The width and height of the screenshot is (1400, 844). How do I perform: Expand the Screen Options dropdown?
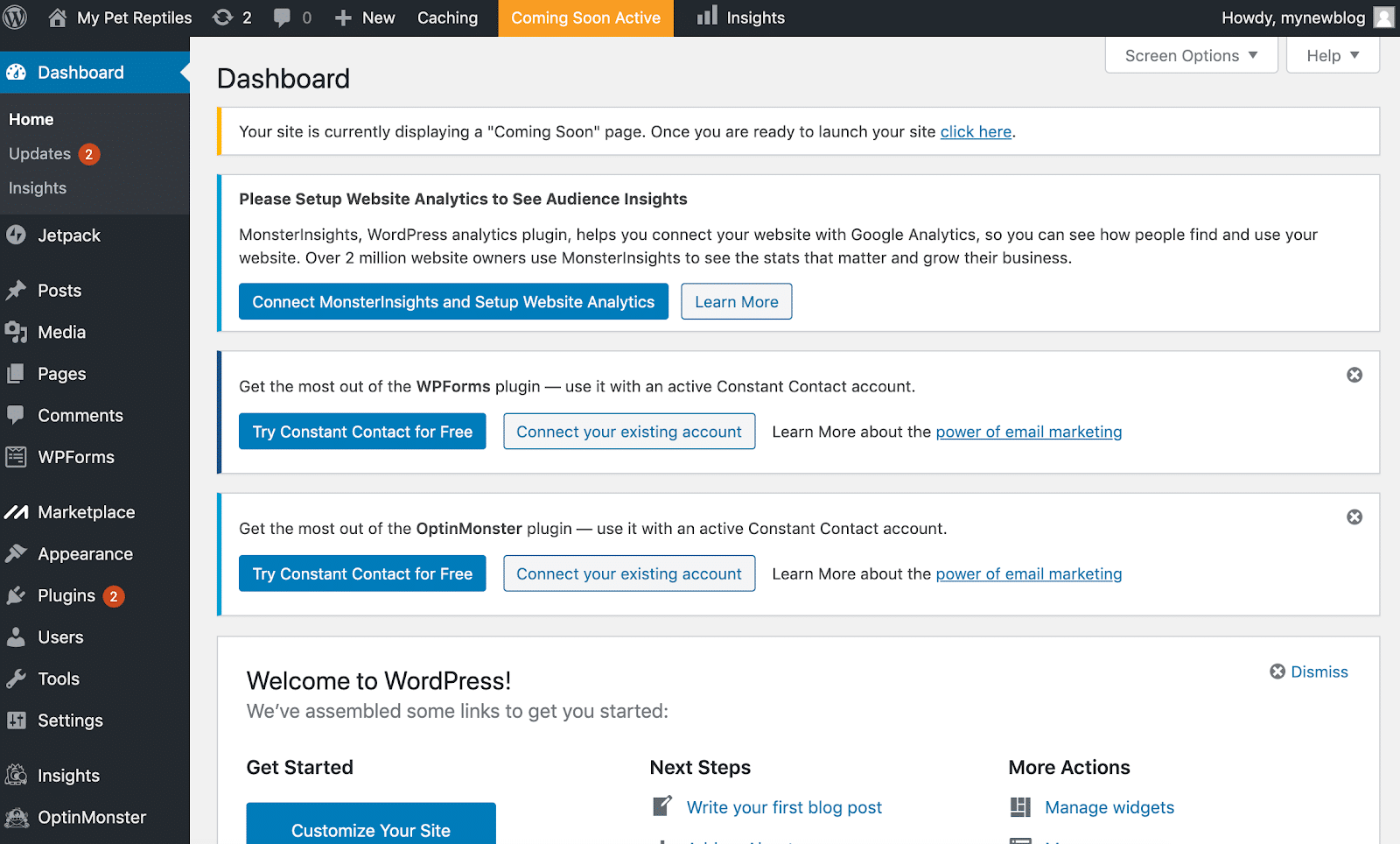pos(1192,55)
